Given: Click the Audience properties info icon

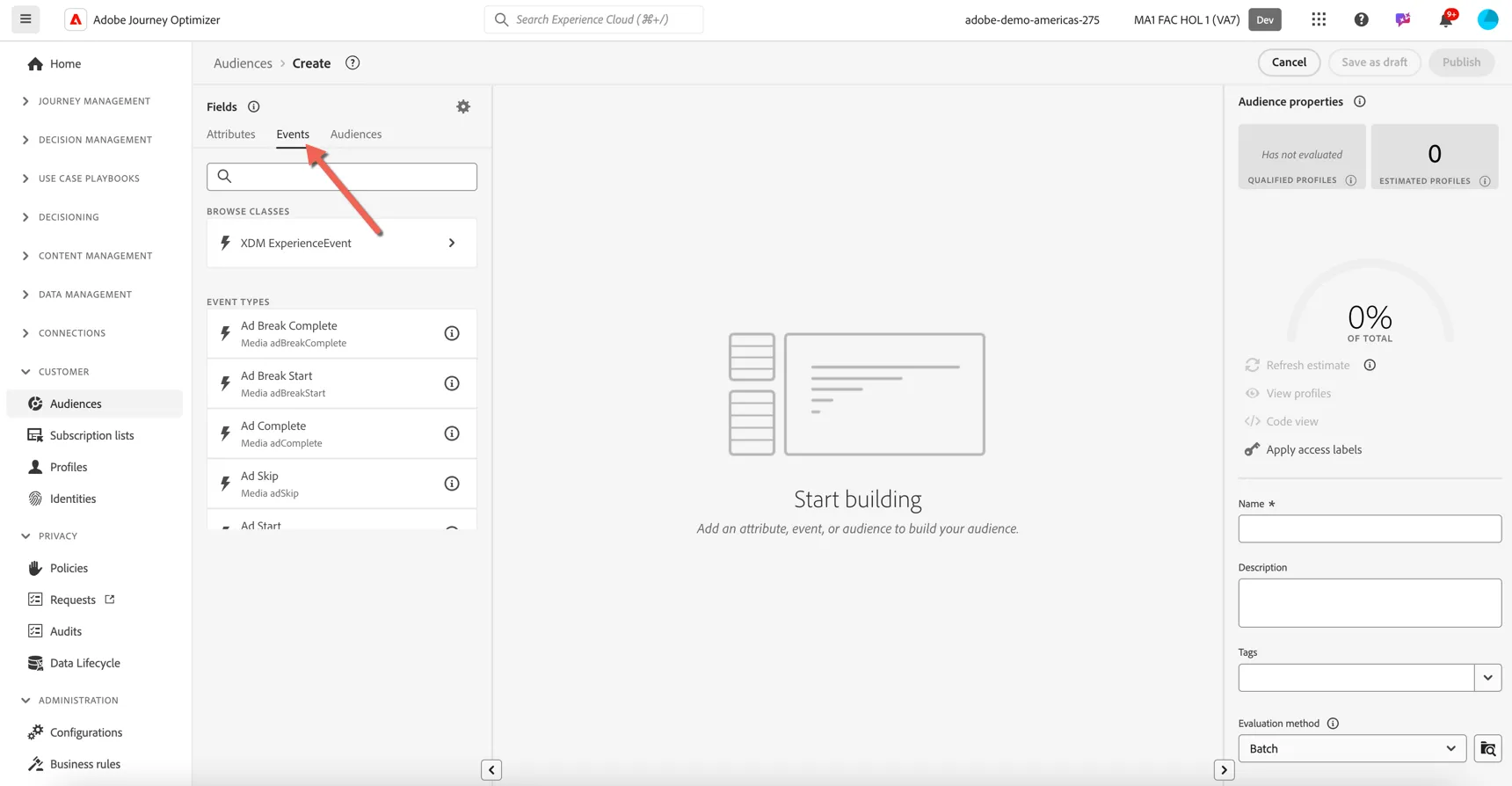Looking at the screenshot, I should click(1360, 101).
